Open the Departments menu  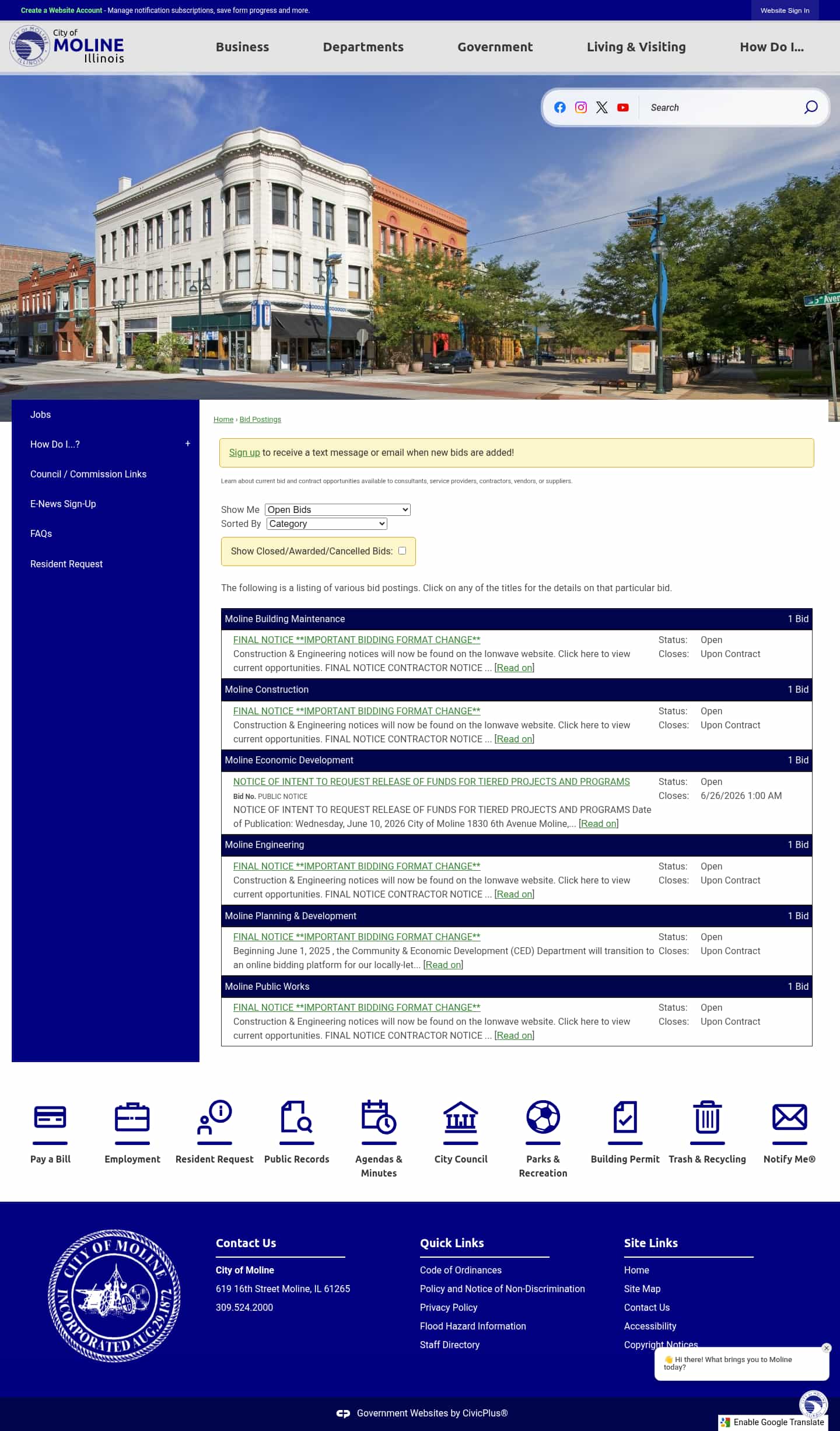363,47
